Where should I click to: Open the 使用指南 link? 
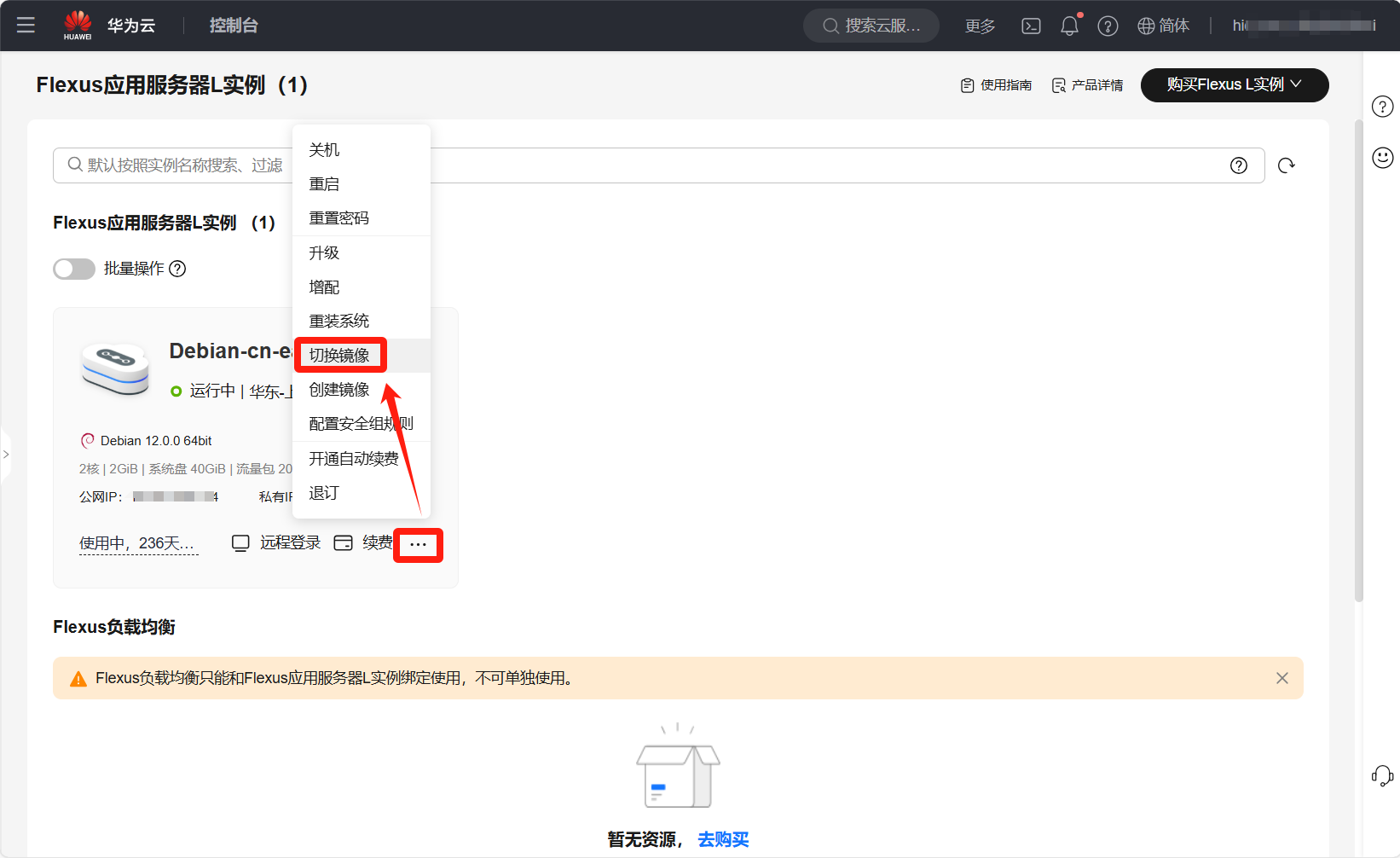tap(996, 85)
